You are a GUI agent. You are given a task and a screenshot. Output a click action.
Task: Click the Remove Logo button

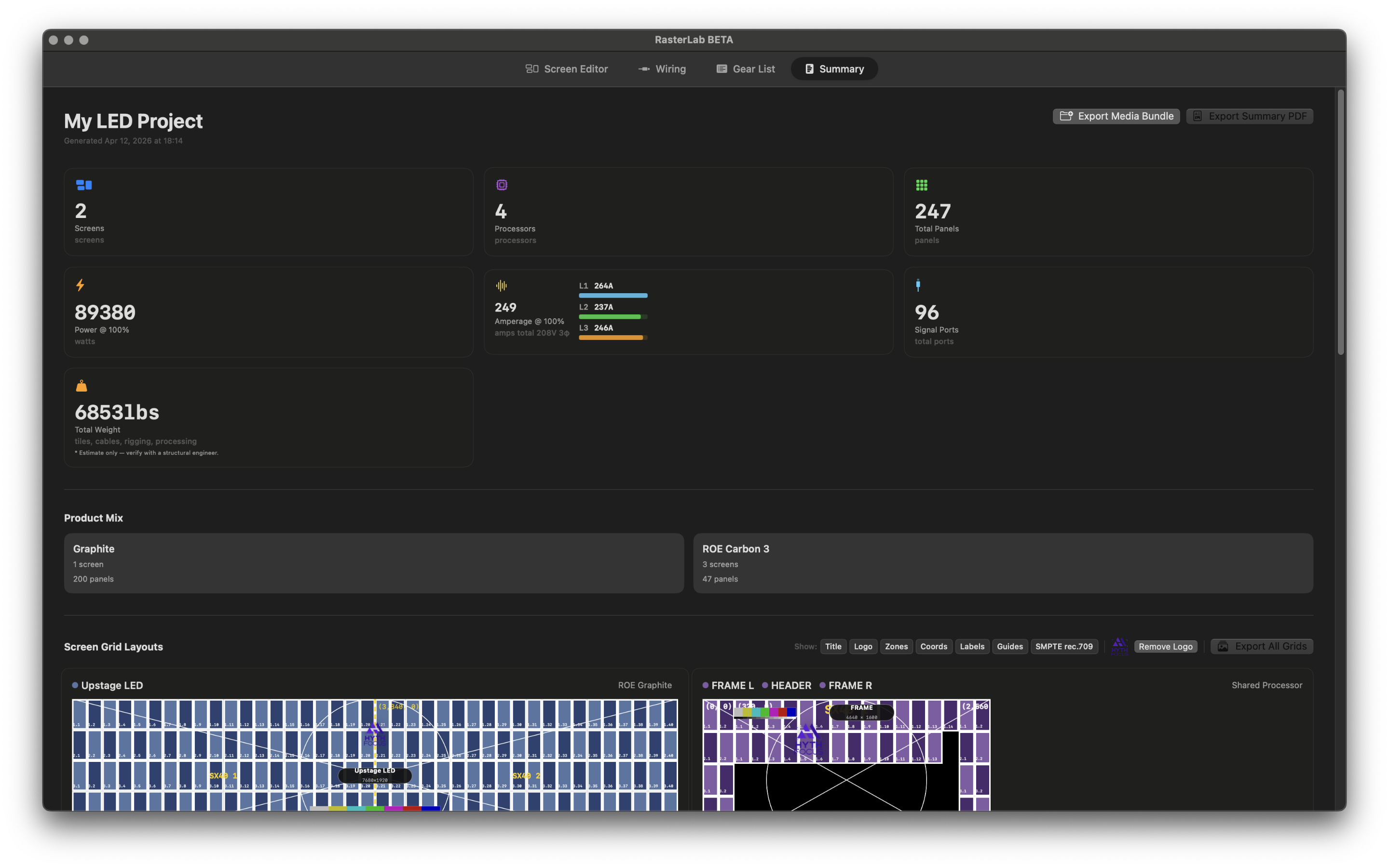pyautogui.click(x=1165, y=646)
